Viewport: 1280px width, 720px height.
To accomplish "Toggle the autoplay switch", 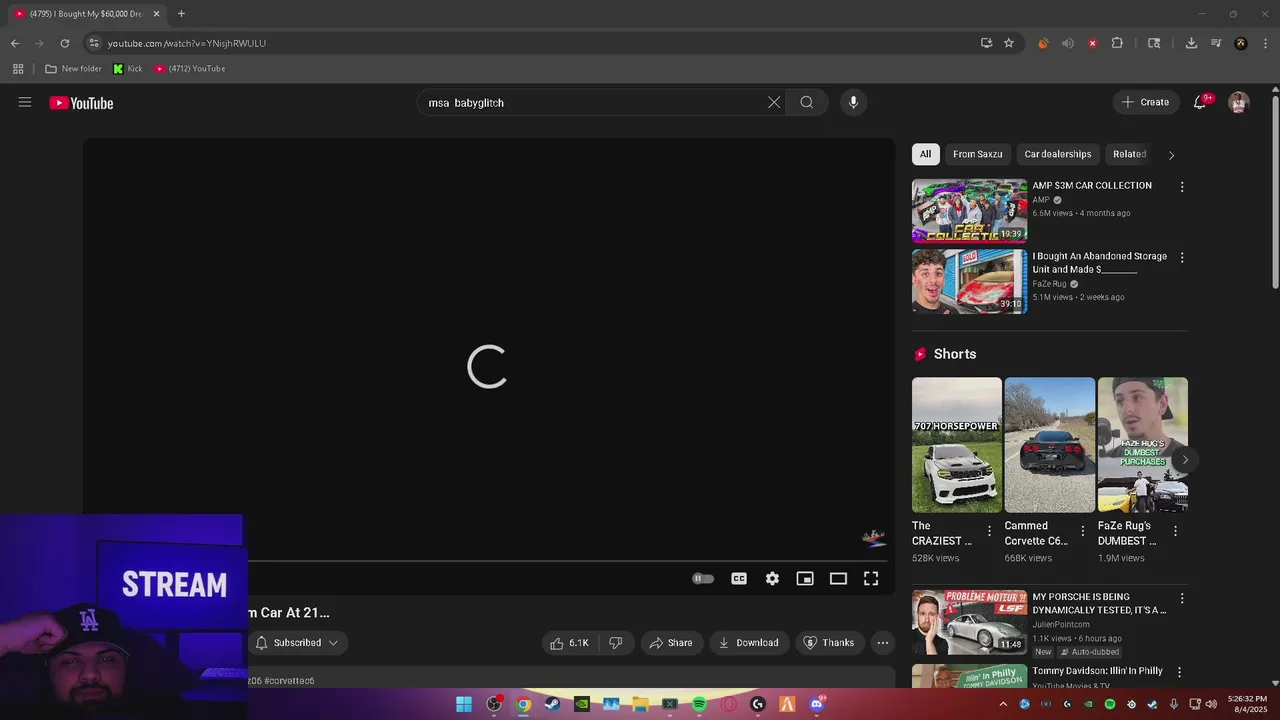I will [703, 578].
